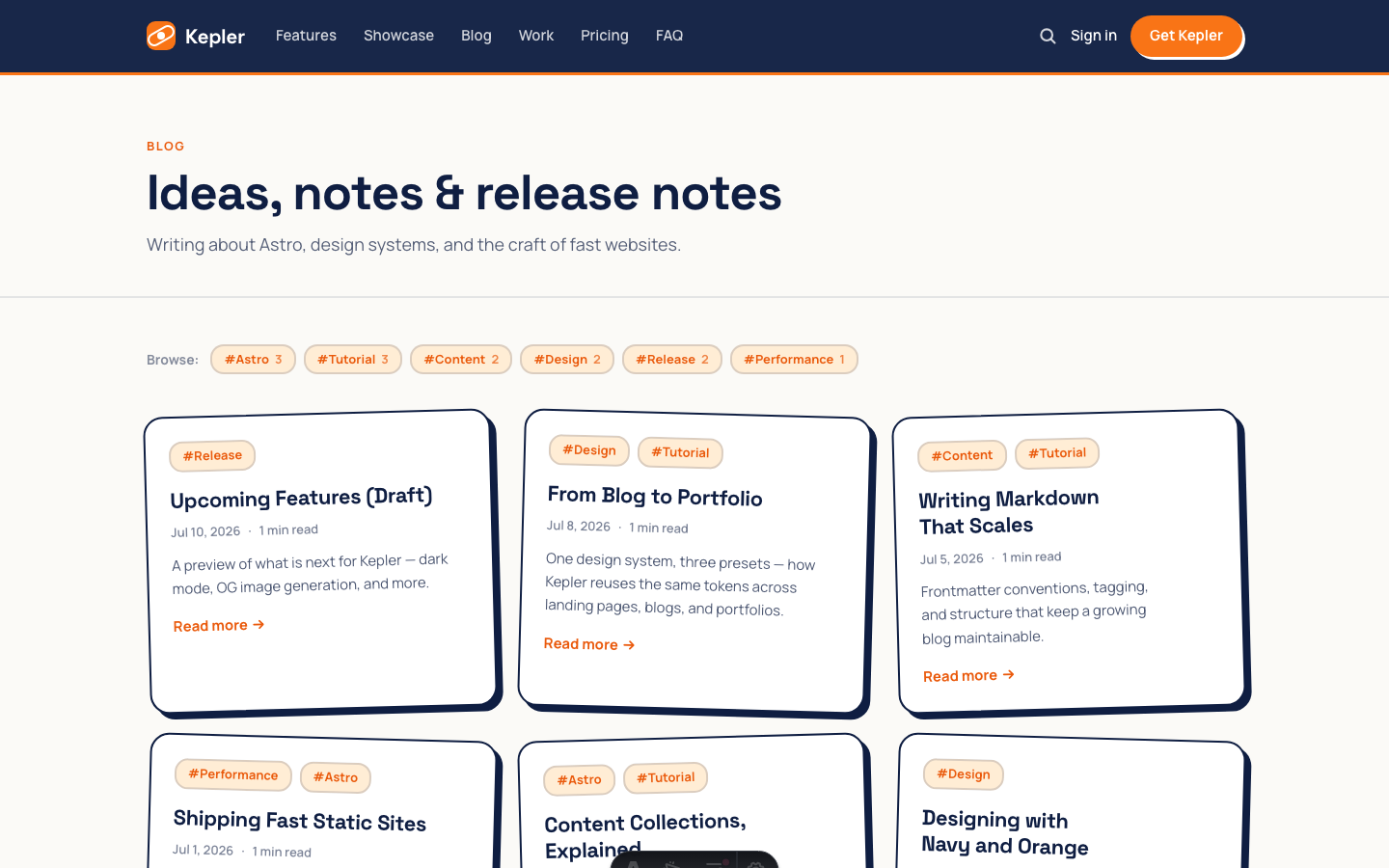Click Read more on Writing Markdown card
The height and width of the screenshot is (868, 1389).
[968, 675]
